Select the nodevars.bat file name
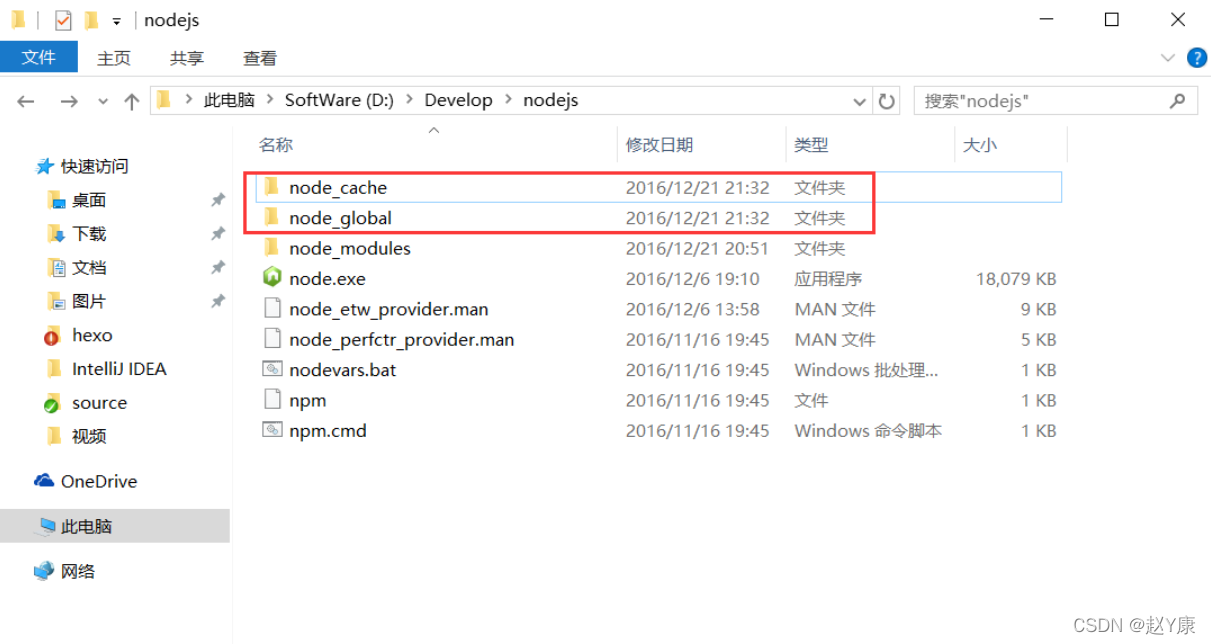The width and height of the screenshot is (1211, 644). coord(343,370)
